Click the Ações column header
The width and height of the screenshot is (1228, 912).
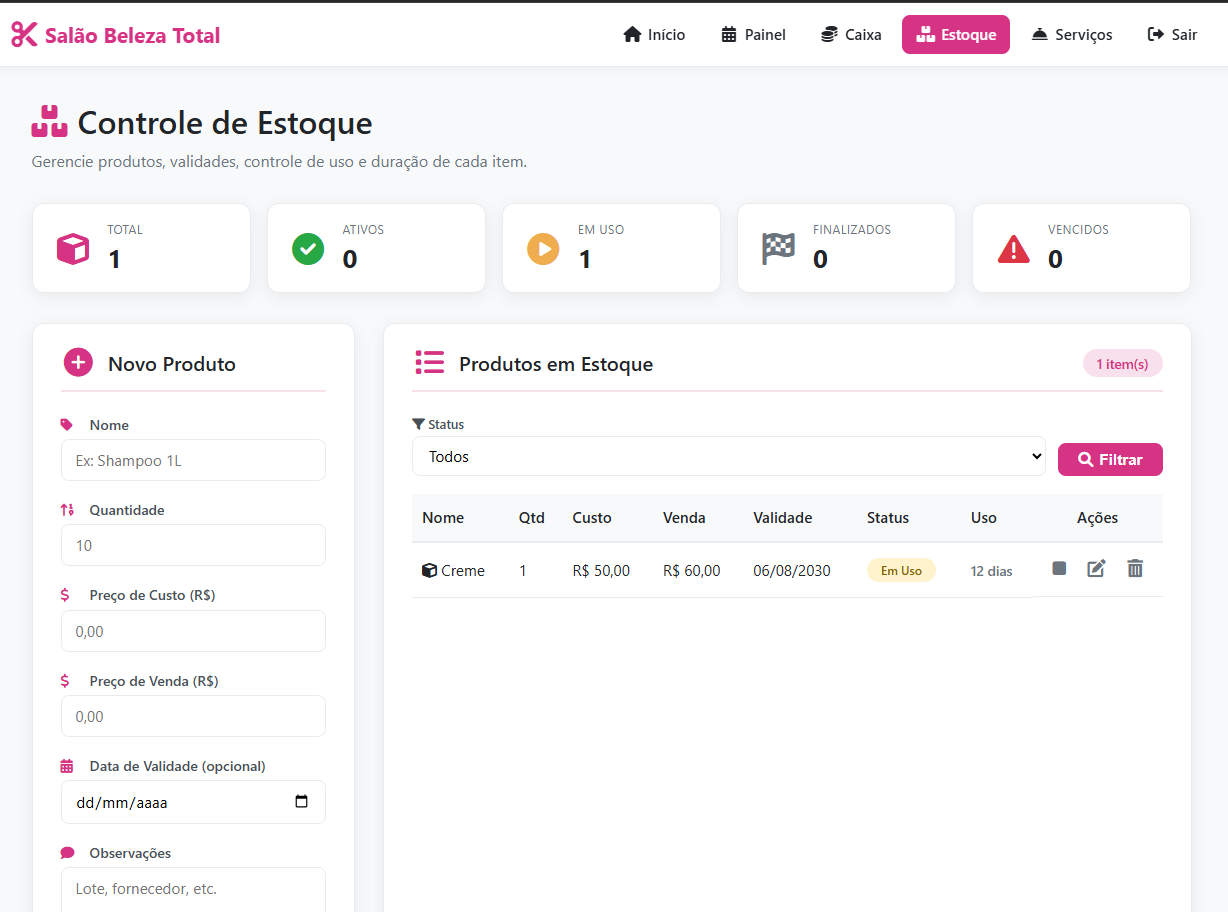(1097, 518)
